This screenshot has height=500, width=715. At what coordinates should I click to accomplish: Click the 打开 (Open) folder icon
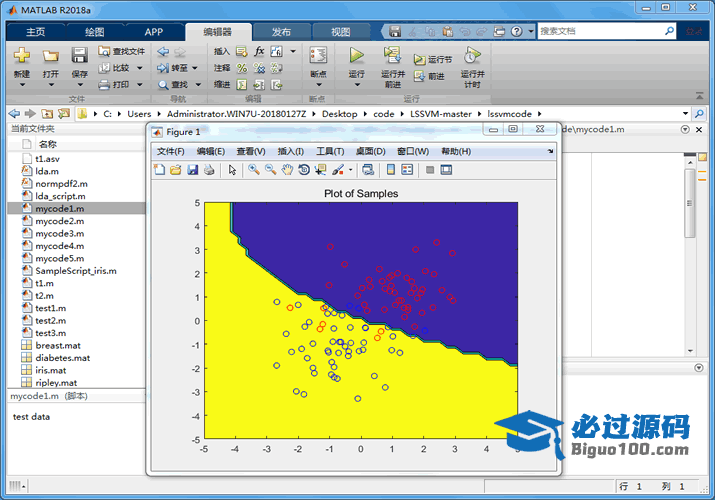(x=51, y=56)
